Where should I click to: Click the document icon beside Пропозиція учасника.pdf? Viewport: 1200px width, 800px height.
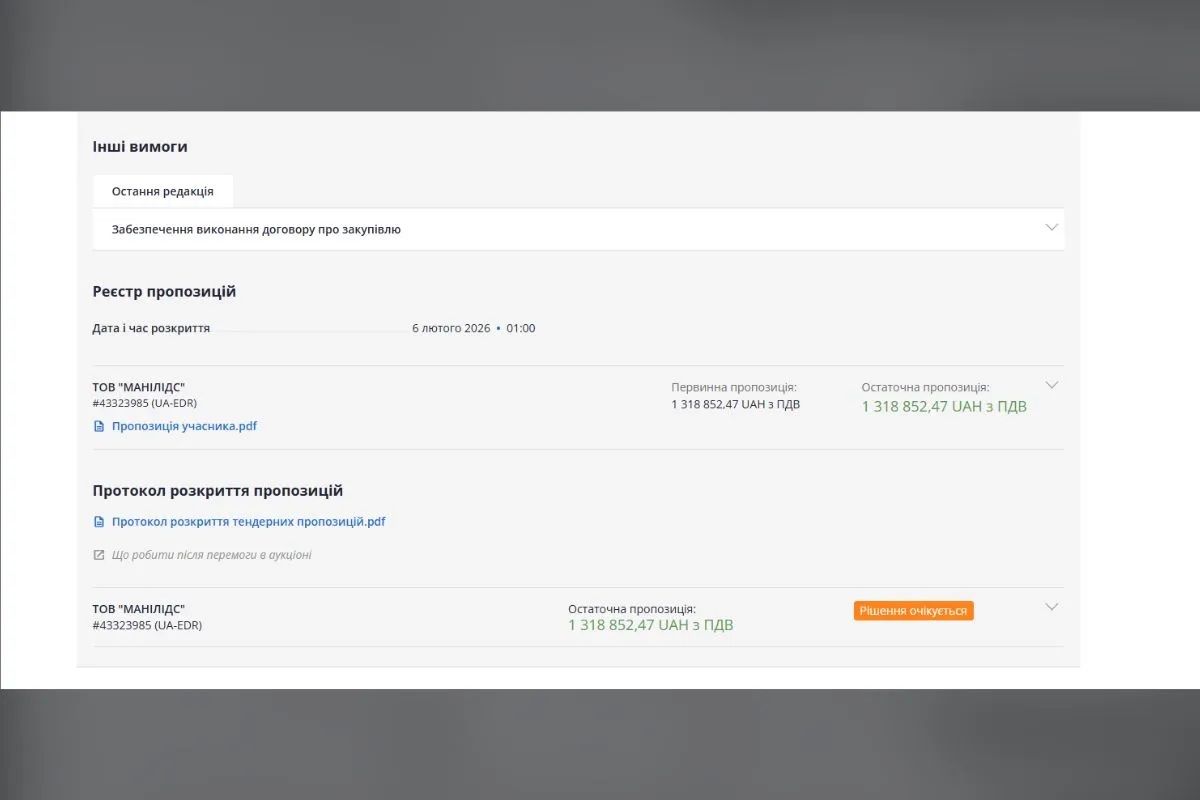point(98,426)
